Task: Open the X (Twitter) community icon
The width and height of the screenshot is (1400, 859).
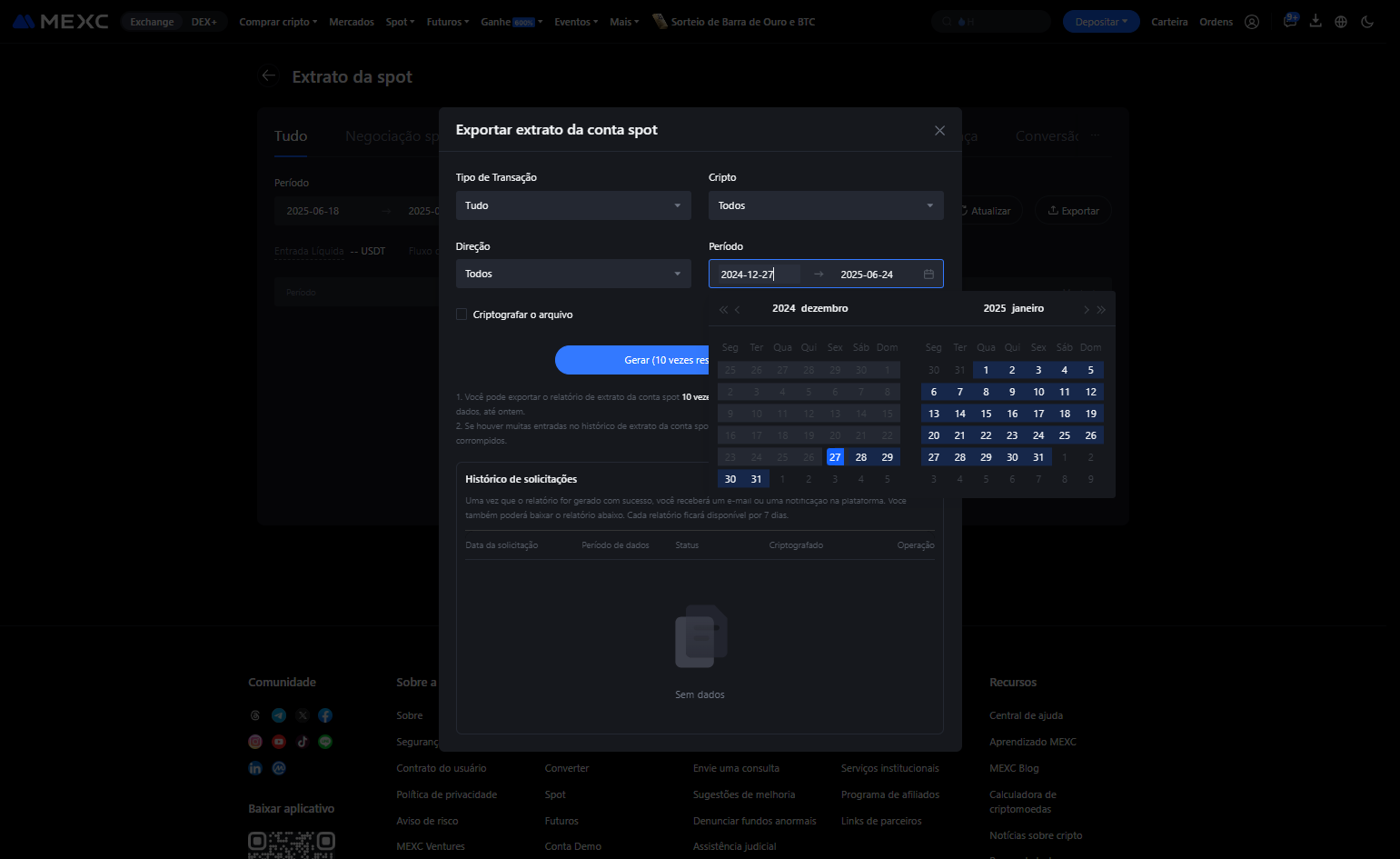Action: click(303, 715)
